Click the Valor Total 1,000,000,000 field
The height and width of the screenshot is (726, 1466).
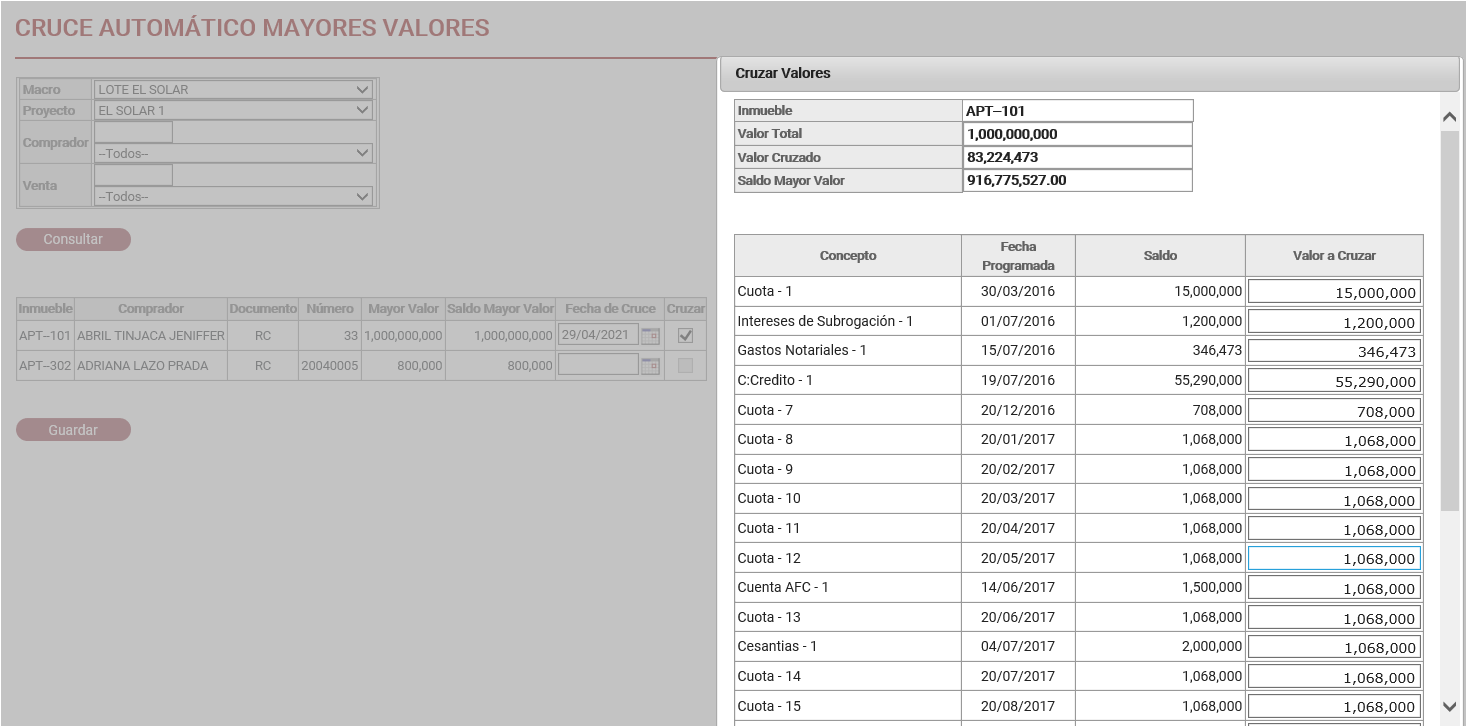tap(1078, 134)
